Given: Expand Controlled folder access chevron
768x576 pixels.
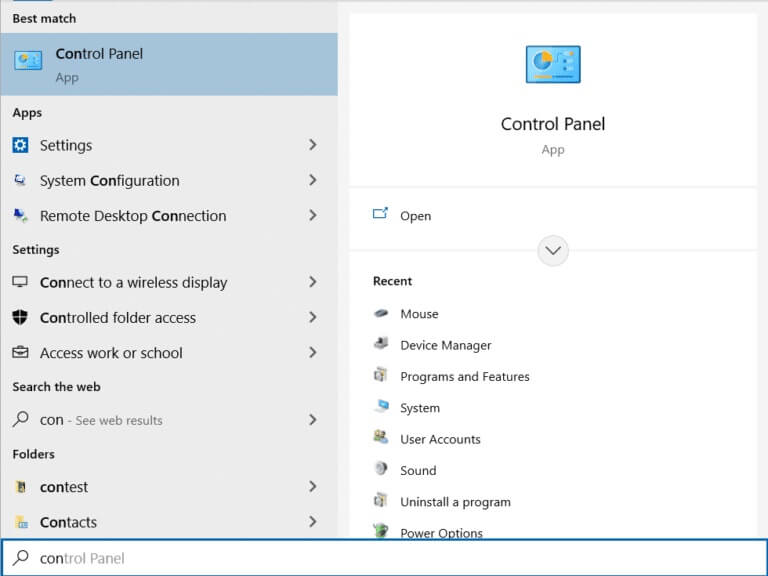Looking at the screenshot, I should click(x=312, y=317).
